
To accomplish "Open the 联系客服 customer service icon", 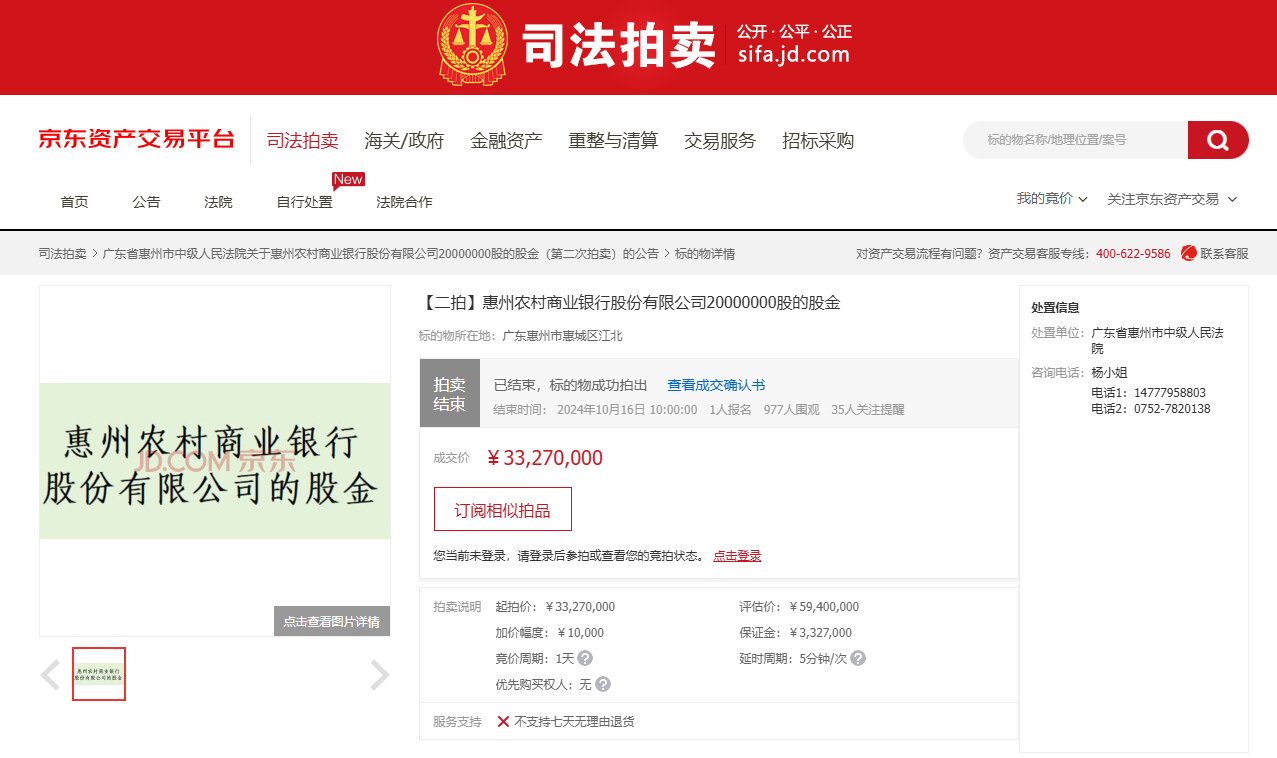I will tap(1189, 254).
